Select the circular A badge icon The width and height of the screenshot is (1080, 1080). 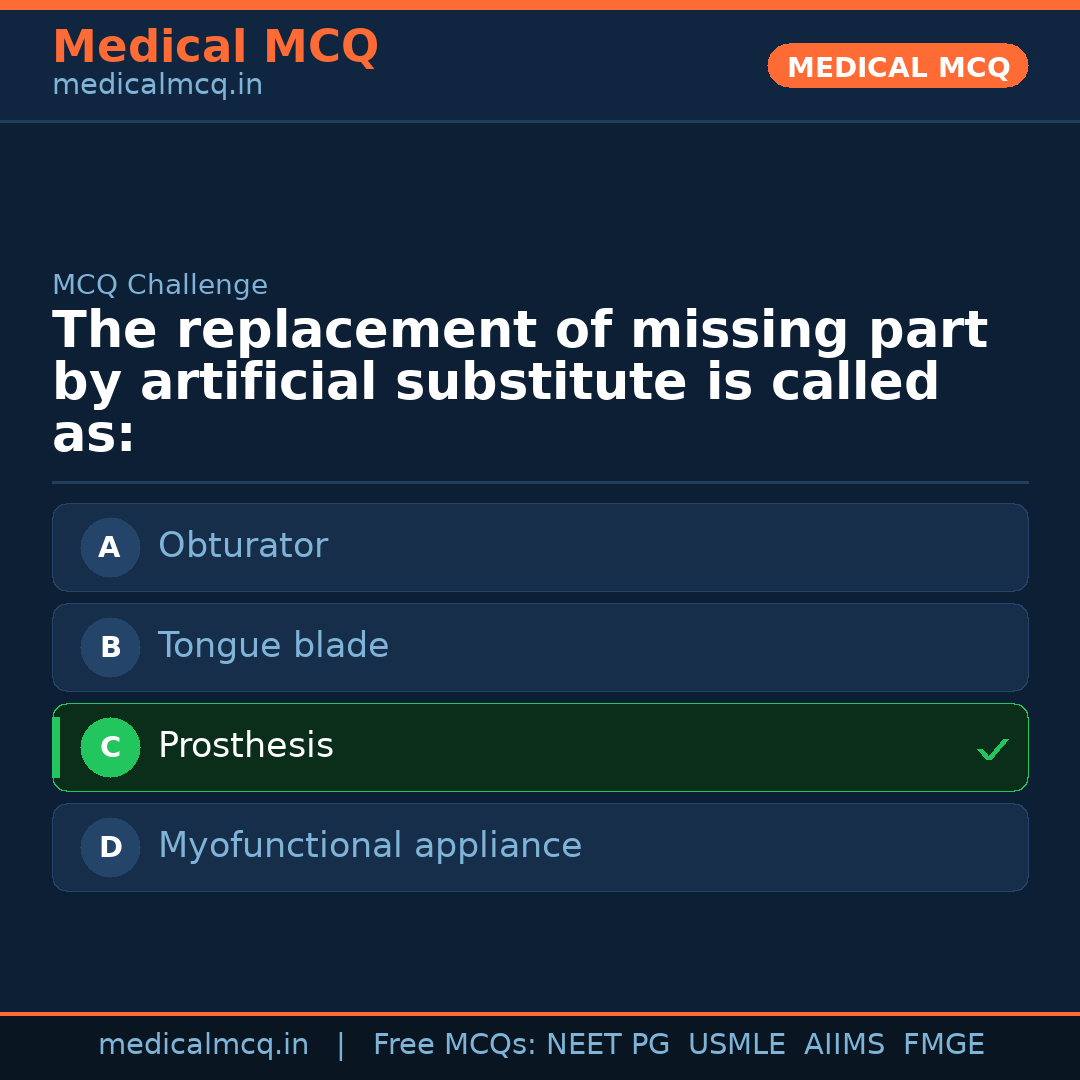click(x=110, y=547)
